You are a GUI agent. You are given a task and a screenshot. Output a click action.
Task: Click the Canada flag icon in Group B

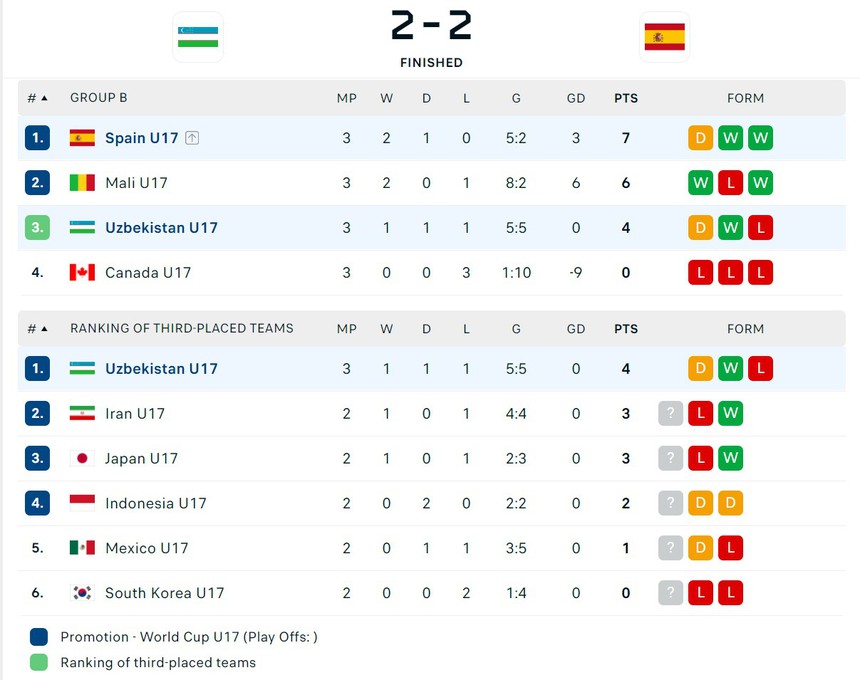point(82,273)
